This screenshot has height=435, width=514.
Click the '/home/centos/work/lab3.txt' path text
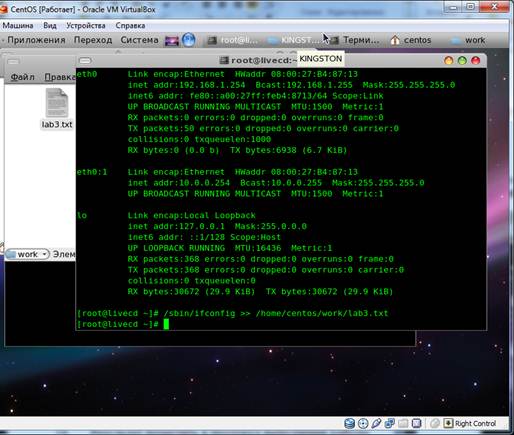click(322, 313)
